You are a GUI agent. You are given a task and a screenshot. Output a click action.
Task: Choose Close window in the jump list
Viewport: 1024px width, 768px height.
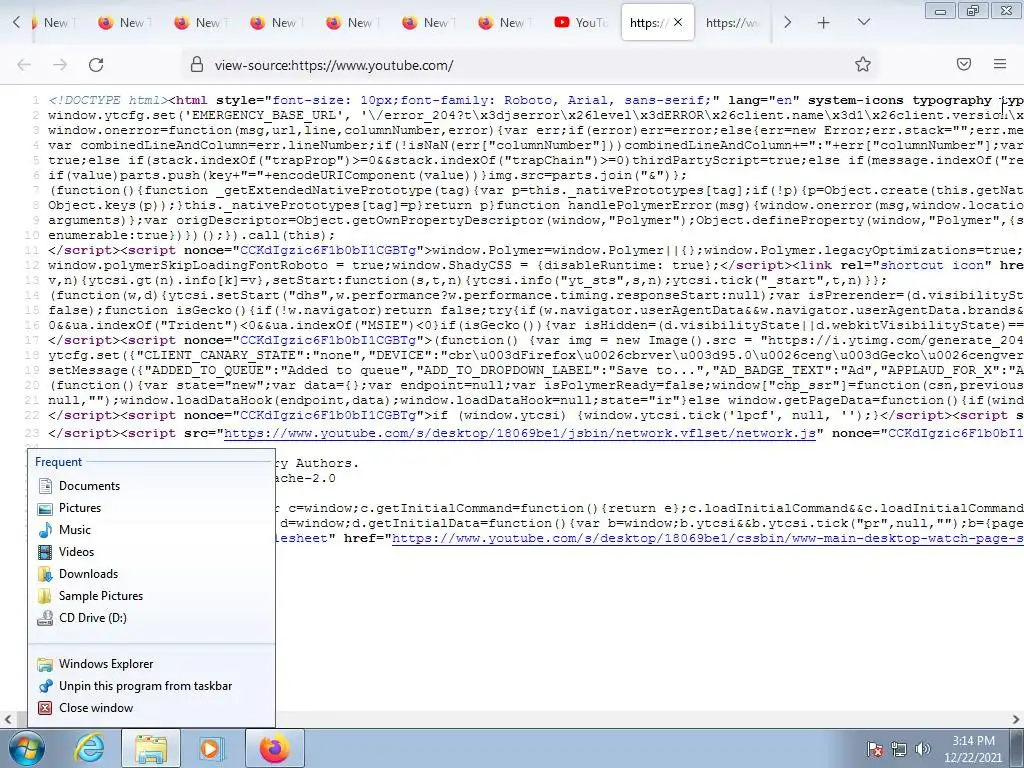point(151,708)
